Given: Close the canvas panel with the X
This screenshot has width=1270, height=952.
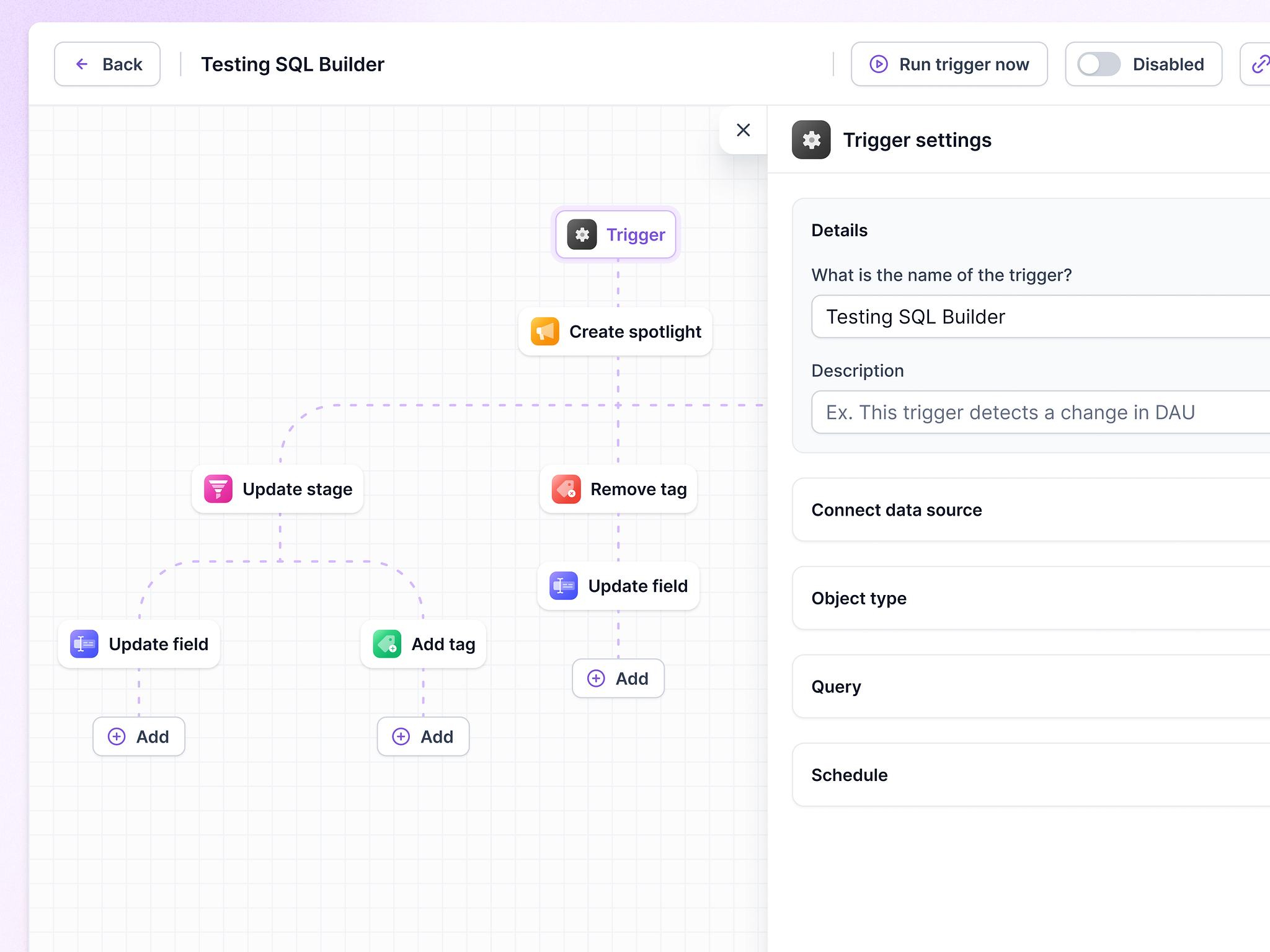Looking at the screenshot, I should 743,130.
